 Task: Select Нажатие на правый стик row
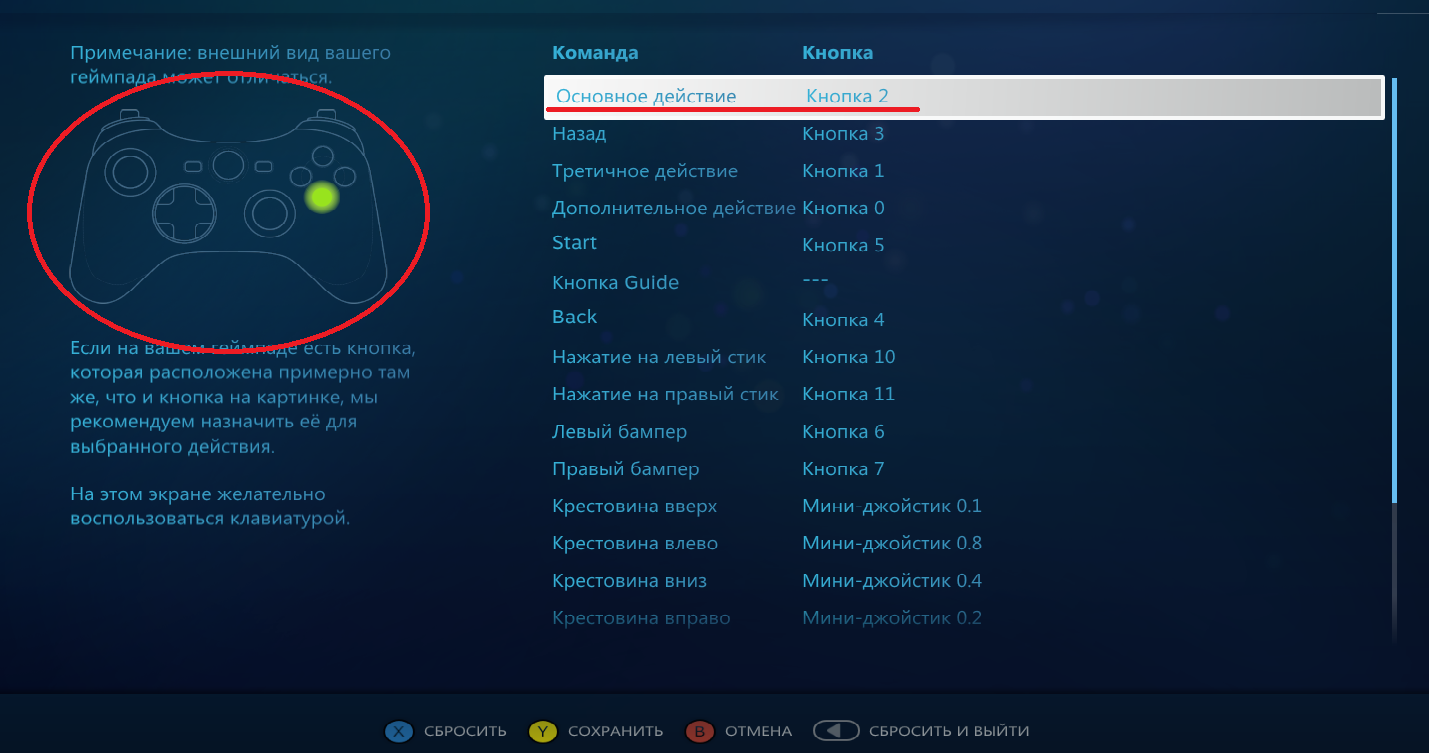[964, 394]
